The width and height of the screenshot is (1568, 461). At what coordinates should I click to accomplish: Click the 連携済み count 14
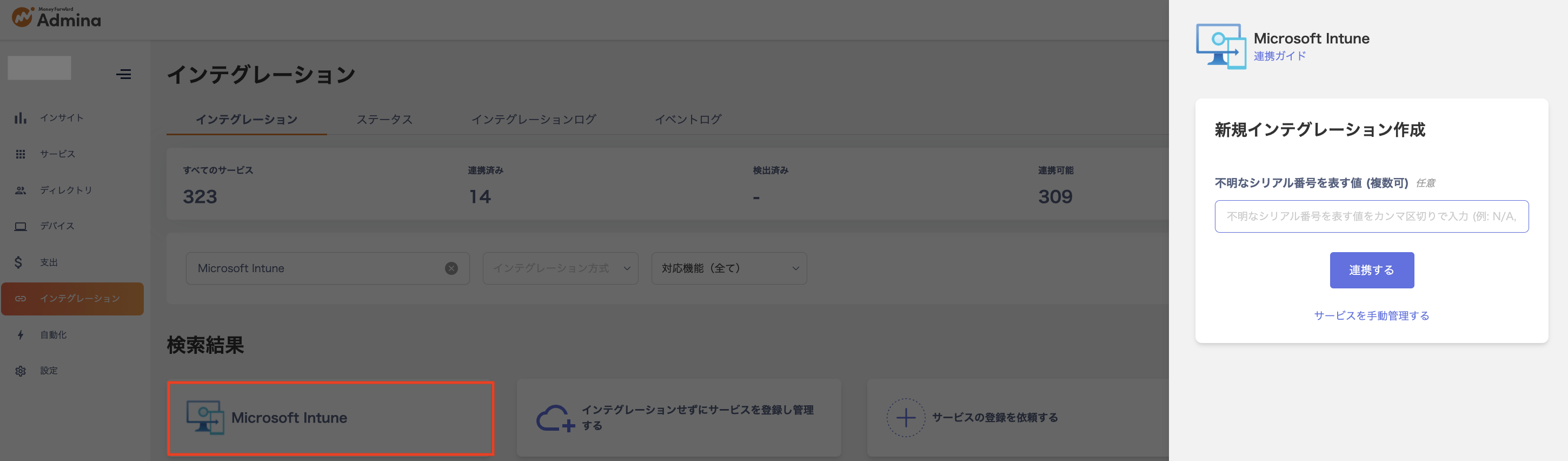[x=480, y=197]
